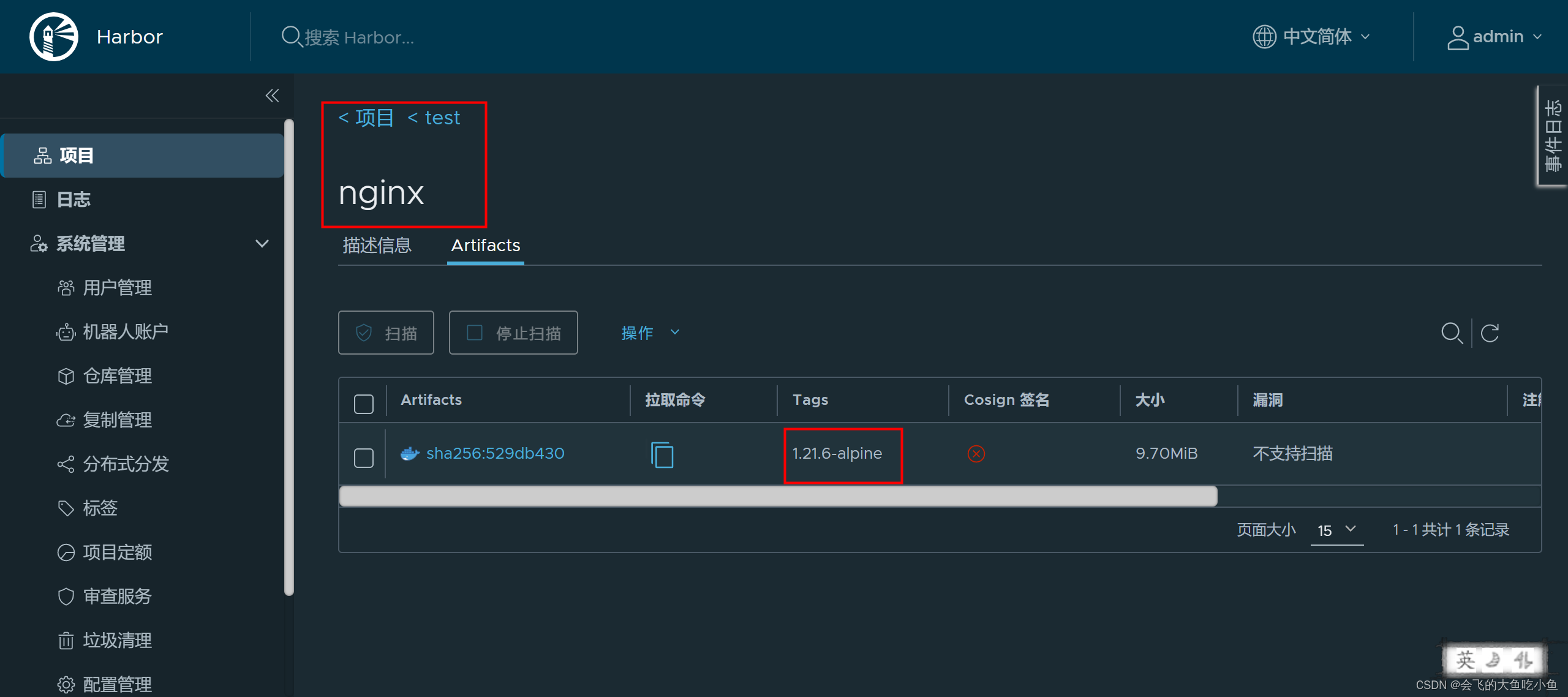Click the Tags column header
Screen dimensions: 1568x697
[x=810, y=400]
